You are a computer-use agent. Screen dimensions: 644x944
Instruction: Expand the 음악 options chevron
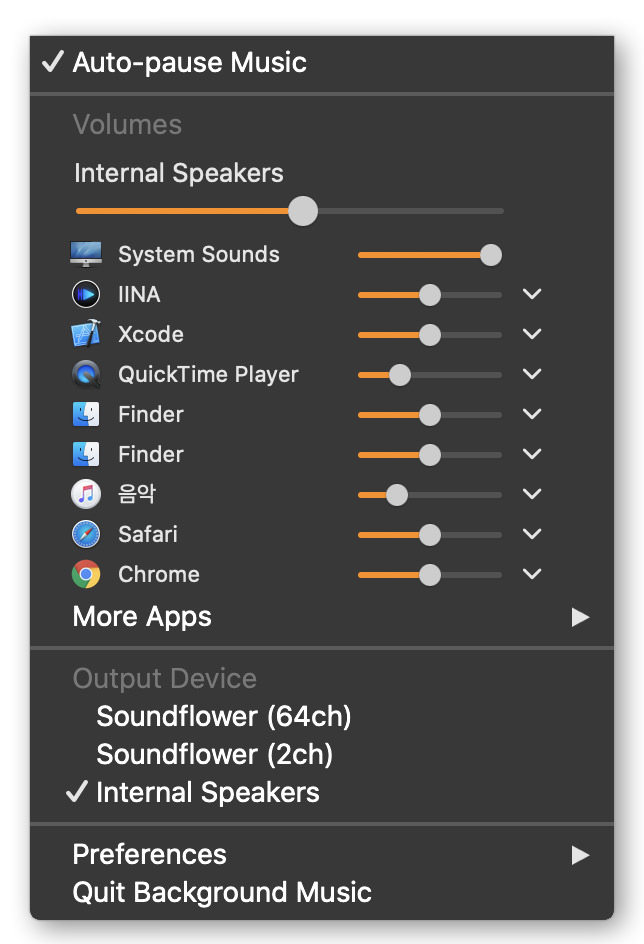(x=532, y=494)
